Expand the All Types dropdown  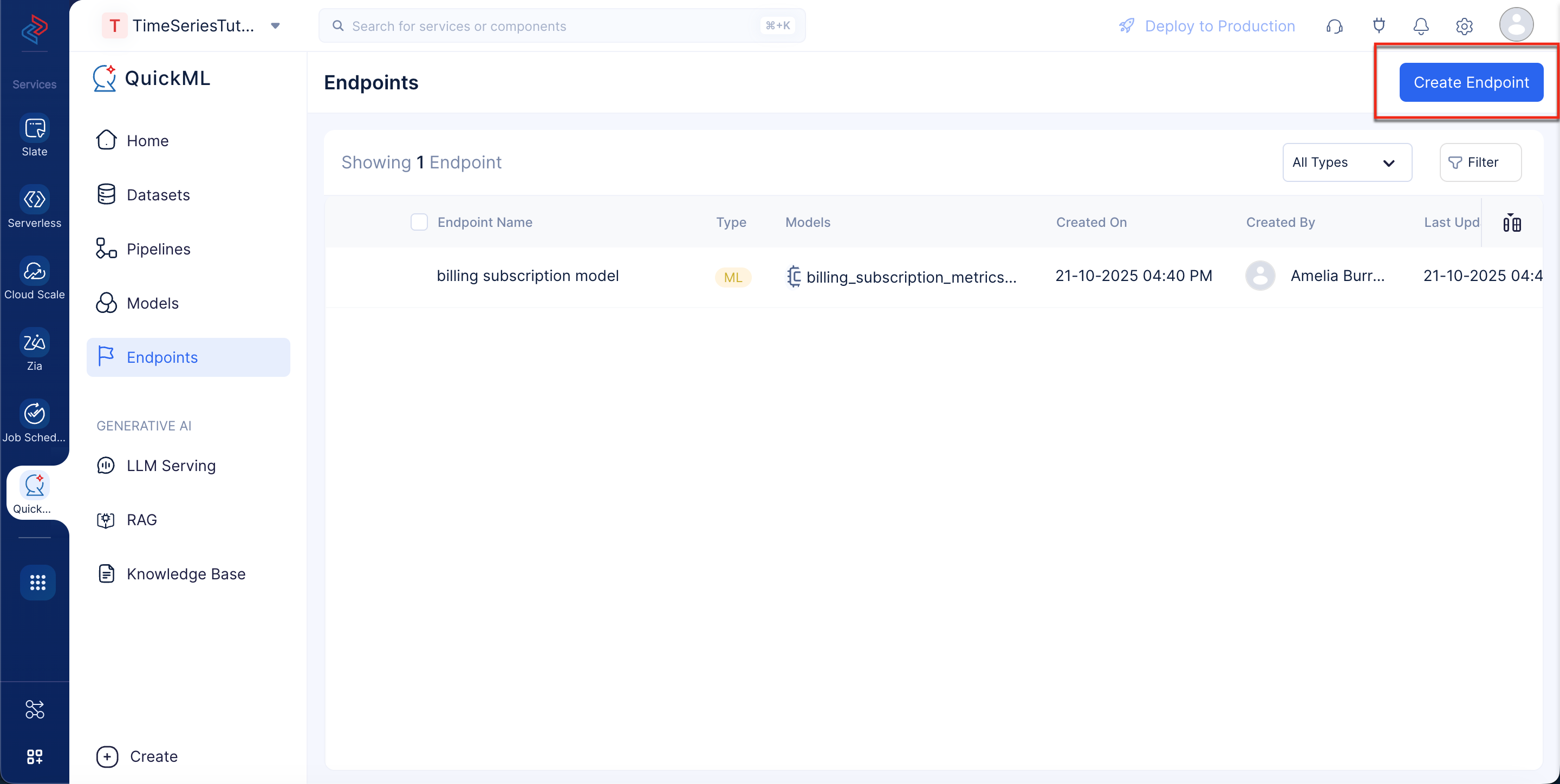(x=1347, y=162)
